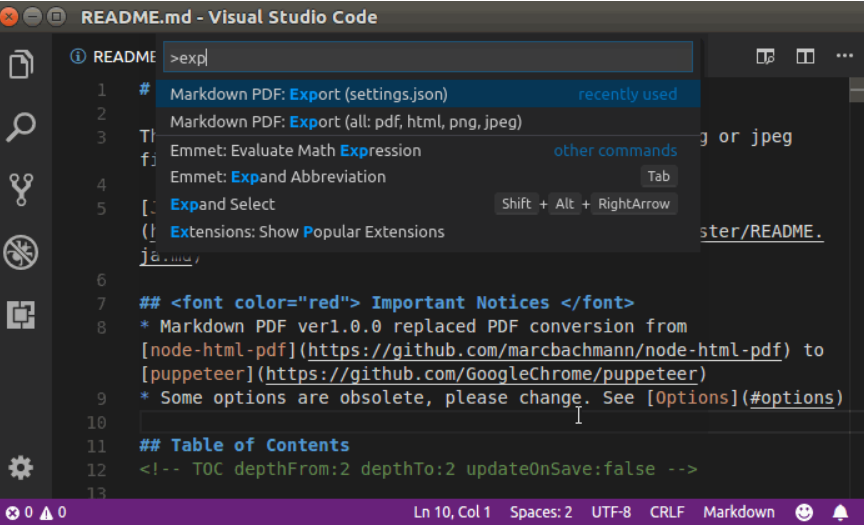
Task: Open the Manage gear menu
Action: click(x=21, y=467)
